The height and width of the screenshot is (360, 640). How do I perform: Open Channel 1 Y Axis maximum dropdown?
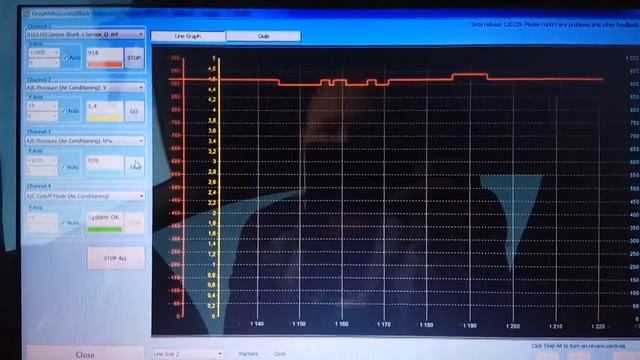(x=44, y=53)
